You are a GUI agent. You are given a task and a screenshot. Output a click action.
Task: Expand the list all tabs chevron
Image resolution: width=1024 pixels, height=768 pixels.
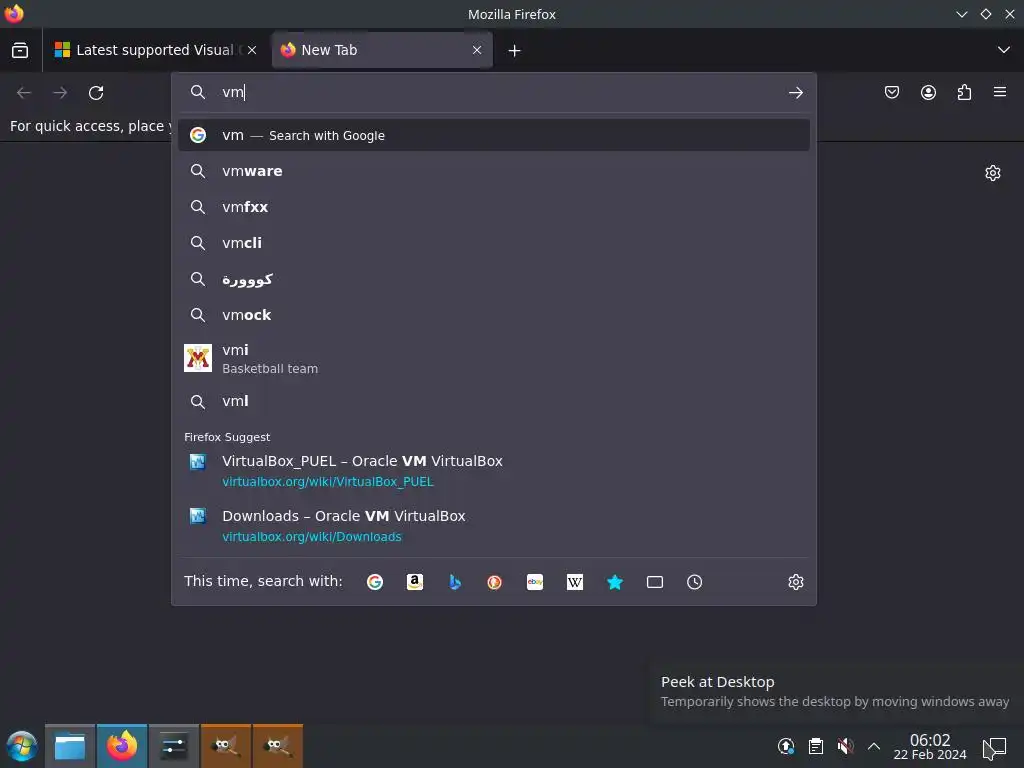click(1004, 50)
